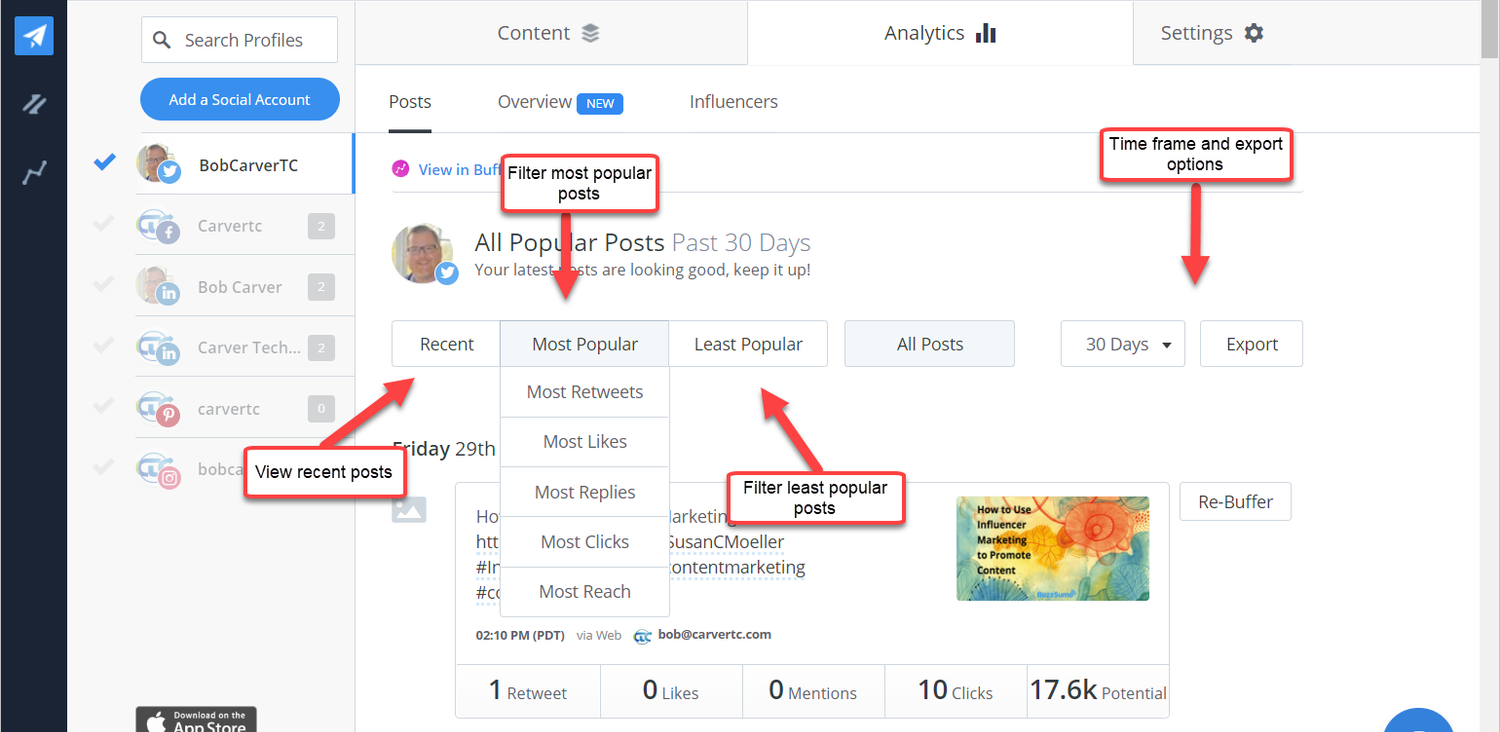Click the NEW badge beside Overview
Screen dimensions: 1500x732
[x=600, y=103]
